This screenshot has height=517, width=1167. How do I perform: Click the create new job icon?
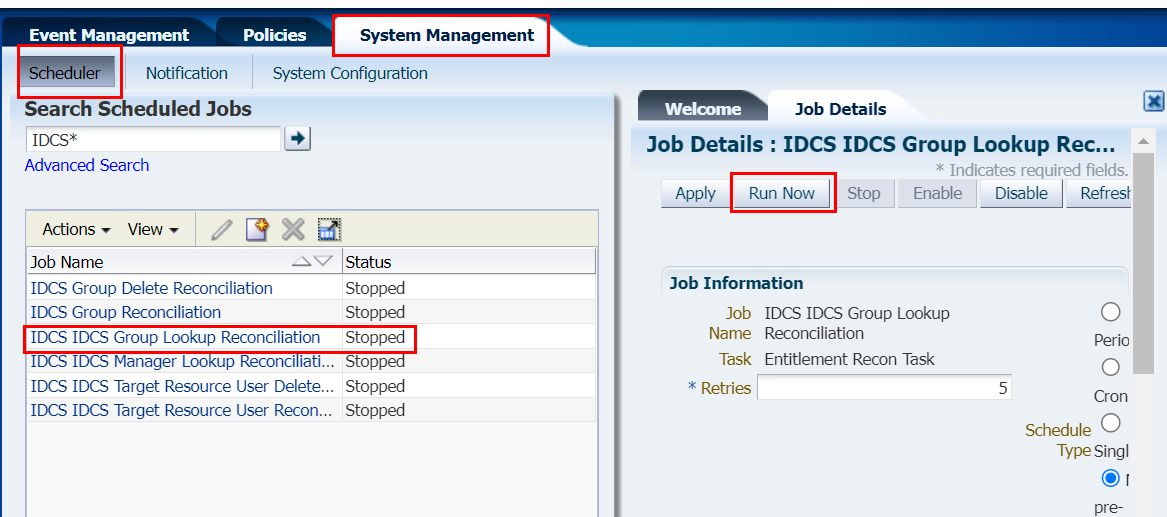(x=257, y=229)
